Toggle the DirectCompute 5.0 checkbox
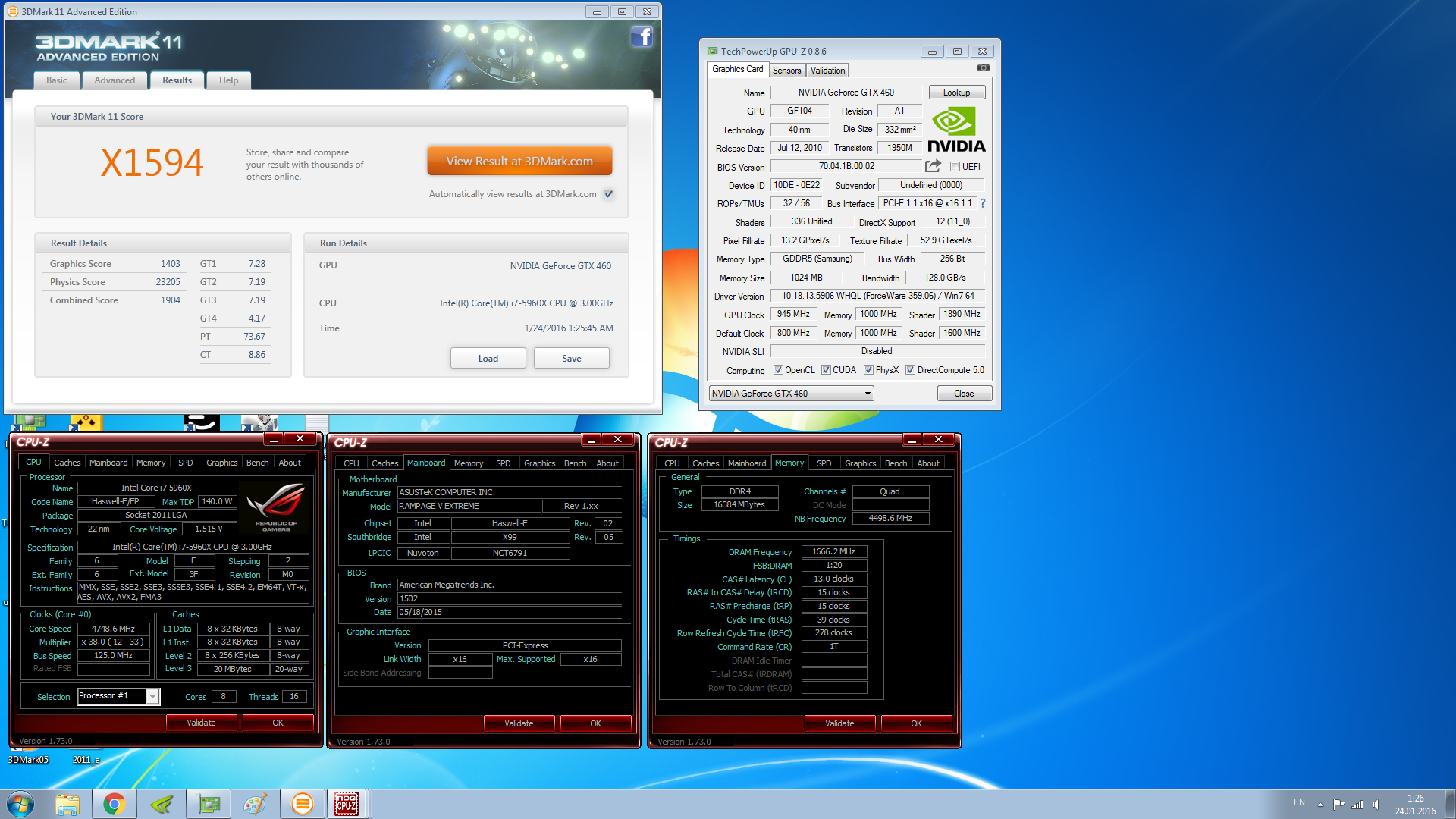The height and width of the screenshot is (819, 1456). [x=910, y=370]
